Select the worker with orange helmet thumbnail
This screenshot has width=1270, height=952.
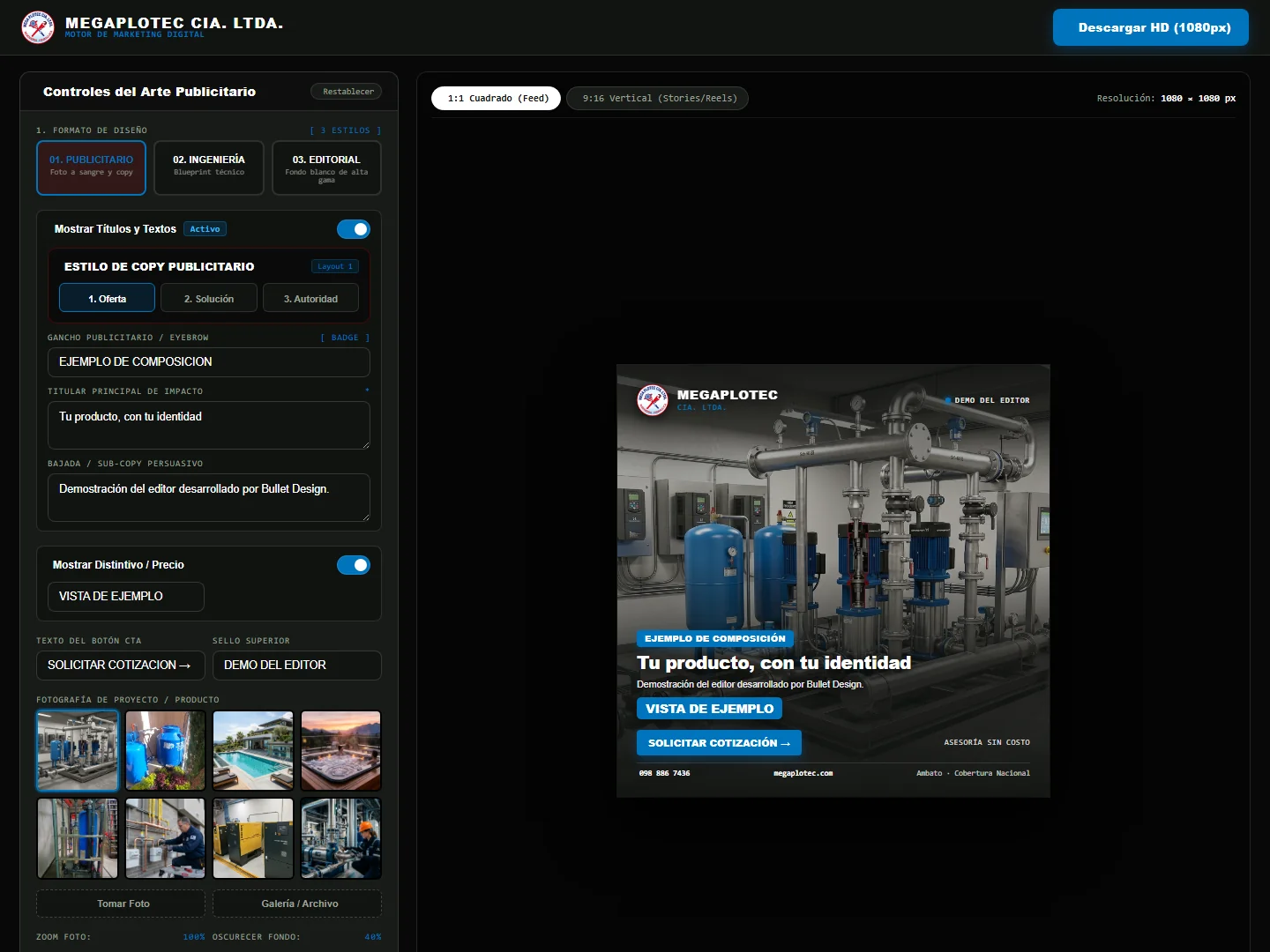[x=341, y=838]
